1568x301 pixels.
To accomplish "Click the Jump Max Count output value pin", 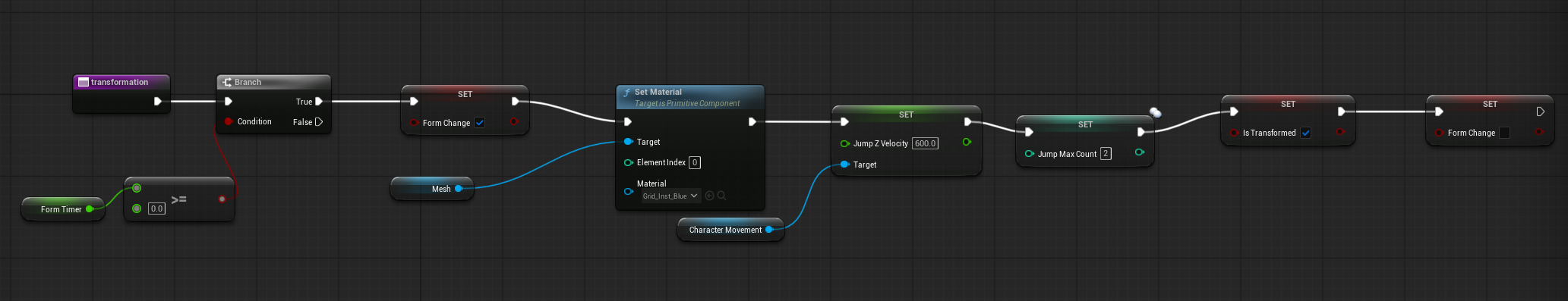I will tap(1140, 152).
